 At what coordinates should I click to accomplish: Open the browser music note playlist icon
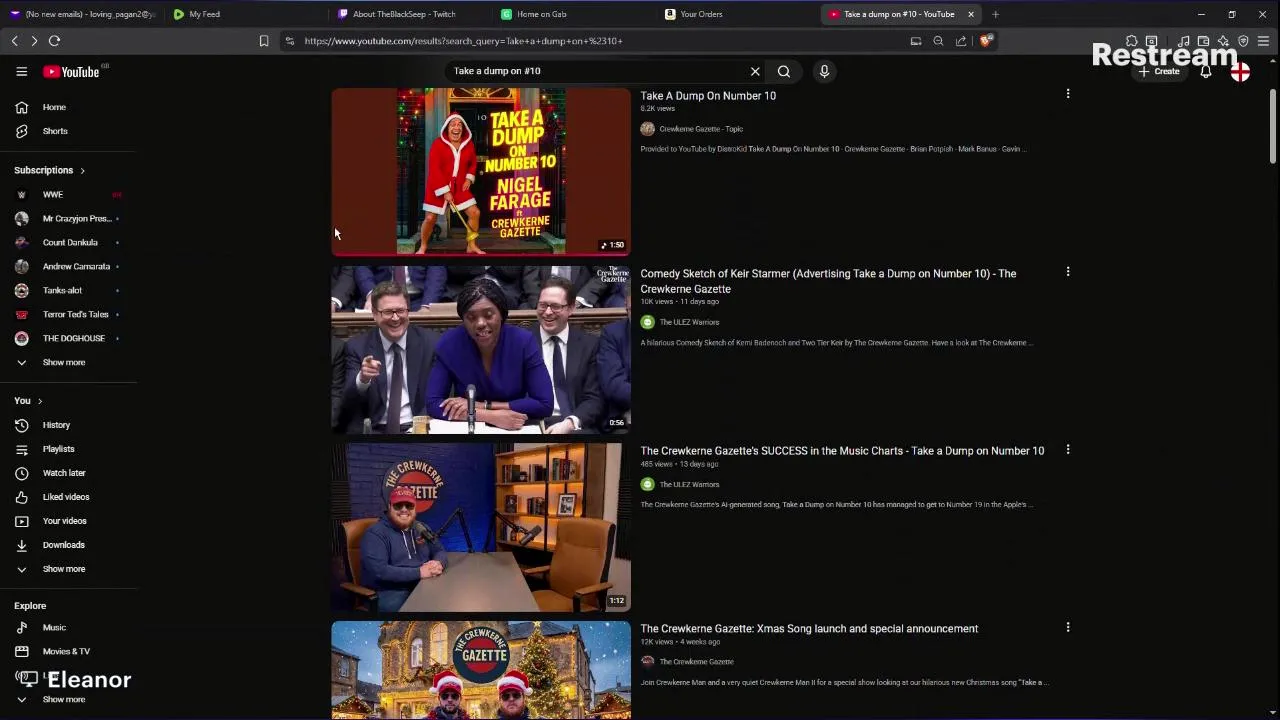[1183, 41]
